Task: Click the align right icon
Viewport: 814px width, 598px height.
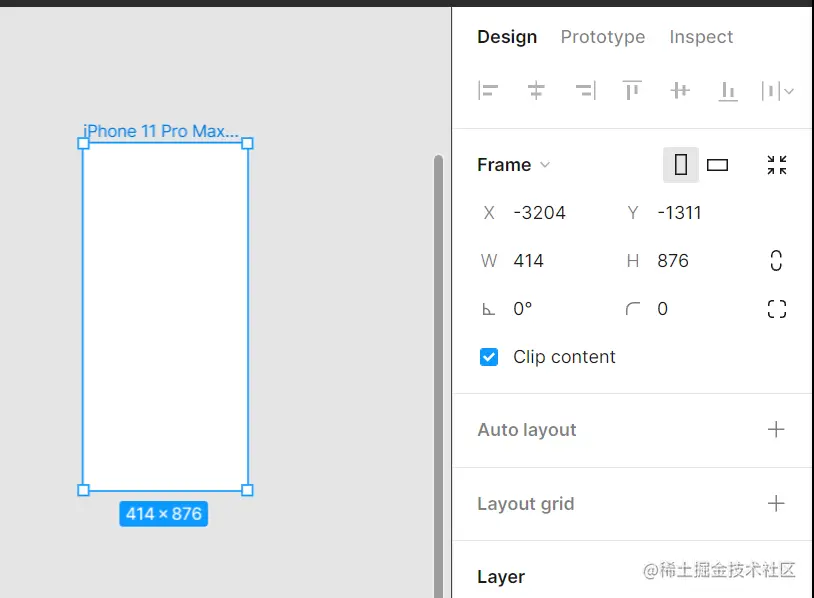Action: click(586, 91)
